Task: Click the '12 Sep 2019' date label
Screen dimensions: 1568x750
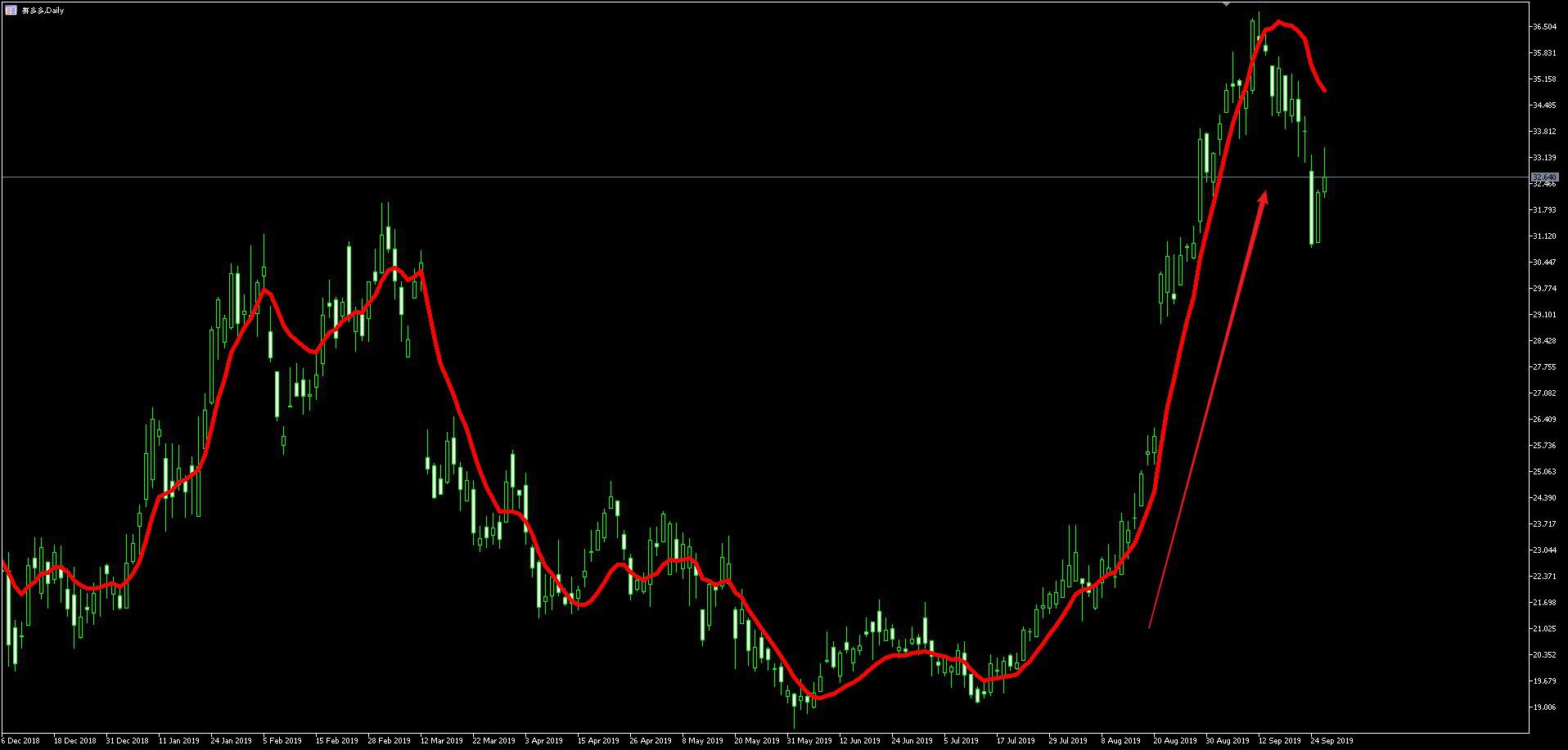Action: [1279, 741]
